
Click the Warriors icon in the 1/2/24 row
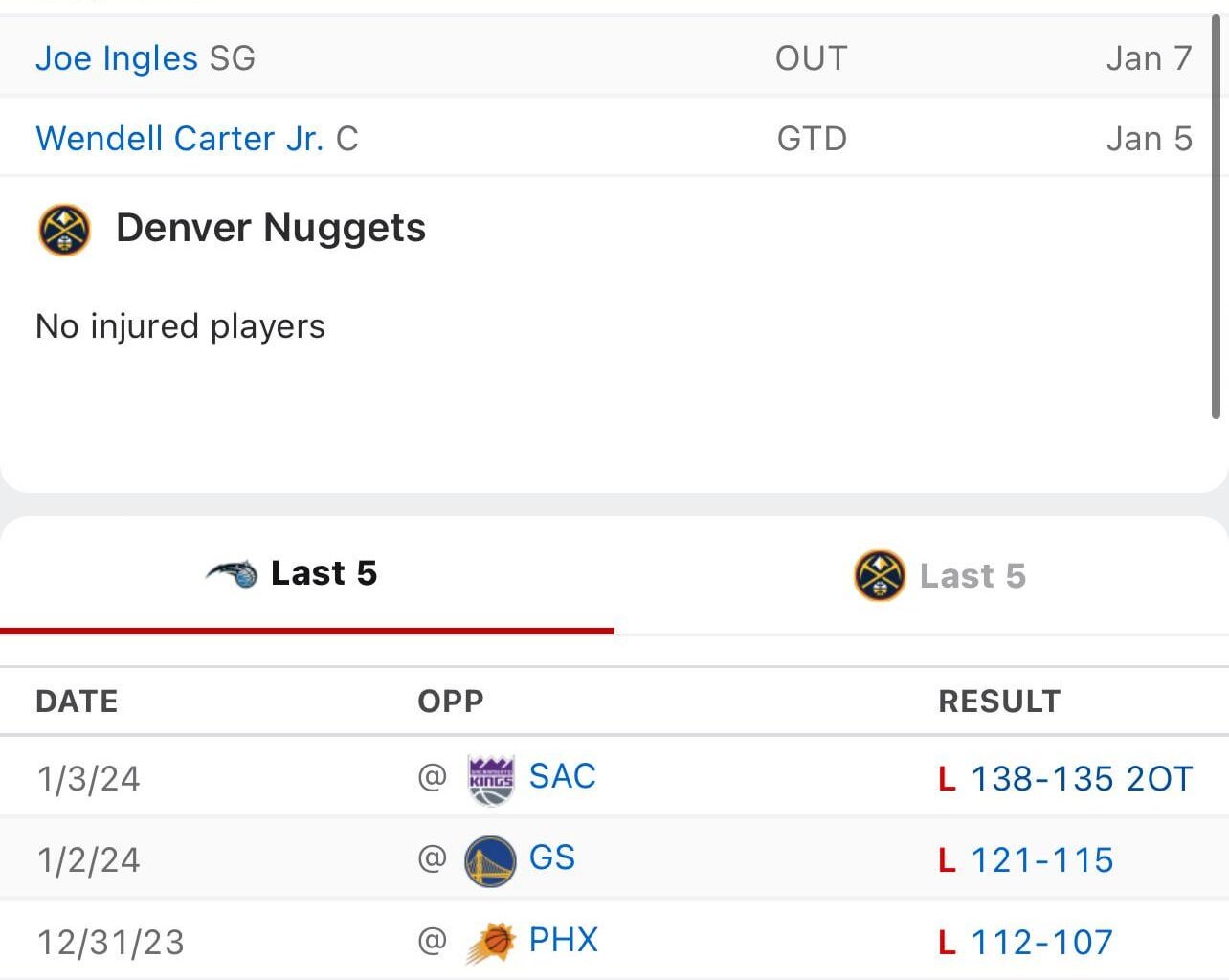pyautogui.click(x=488, y=858)
